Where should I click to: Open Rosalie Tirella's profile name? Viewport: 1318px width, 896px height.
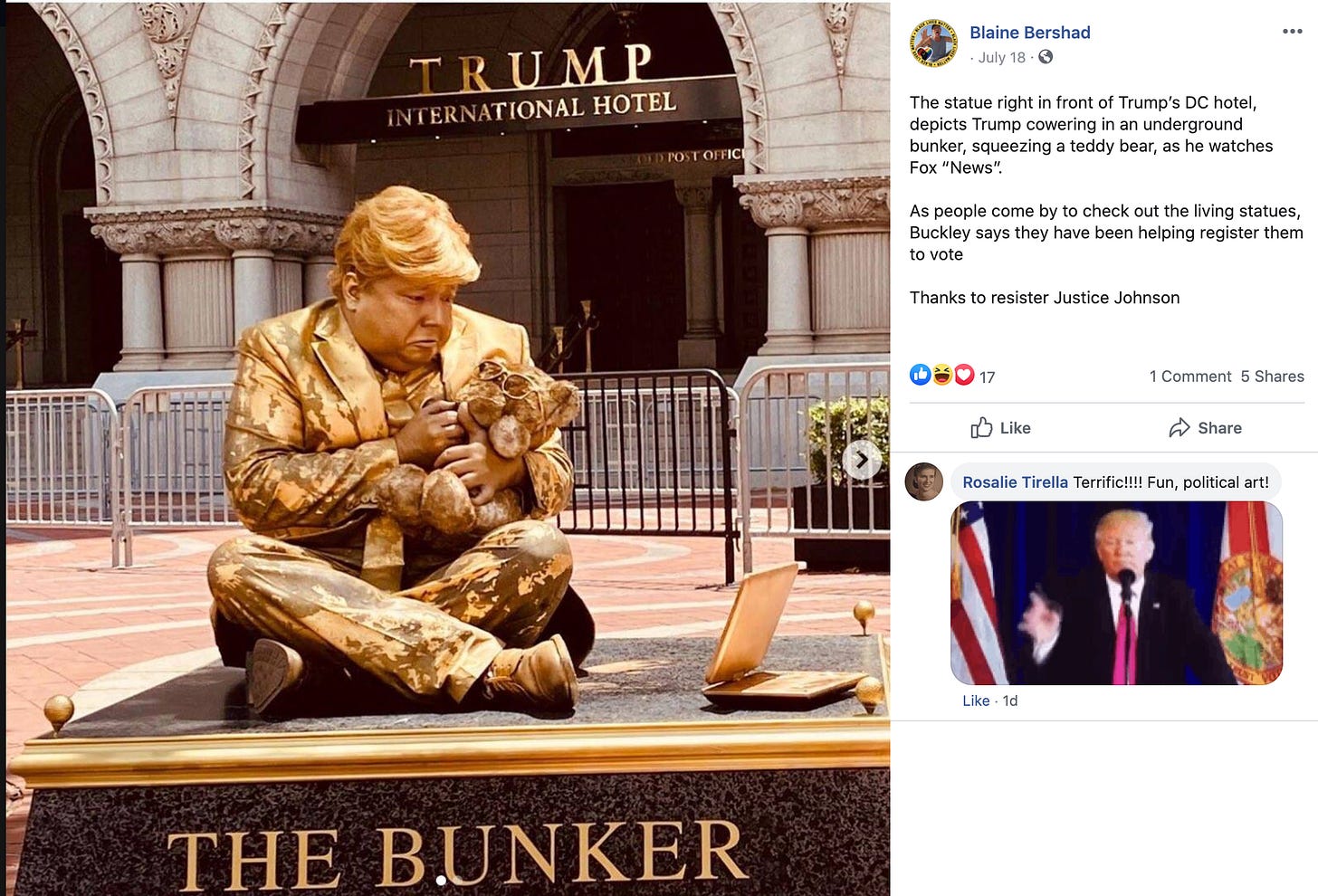(x=1015, y=482)
